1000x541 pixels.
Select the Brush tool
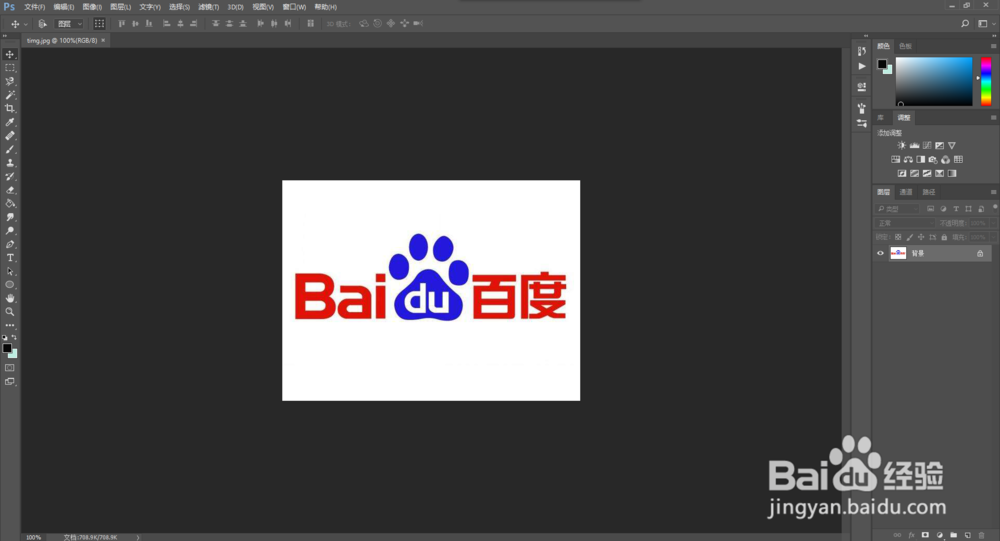point(10,149)
